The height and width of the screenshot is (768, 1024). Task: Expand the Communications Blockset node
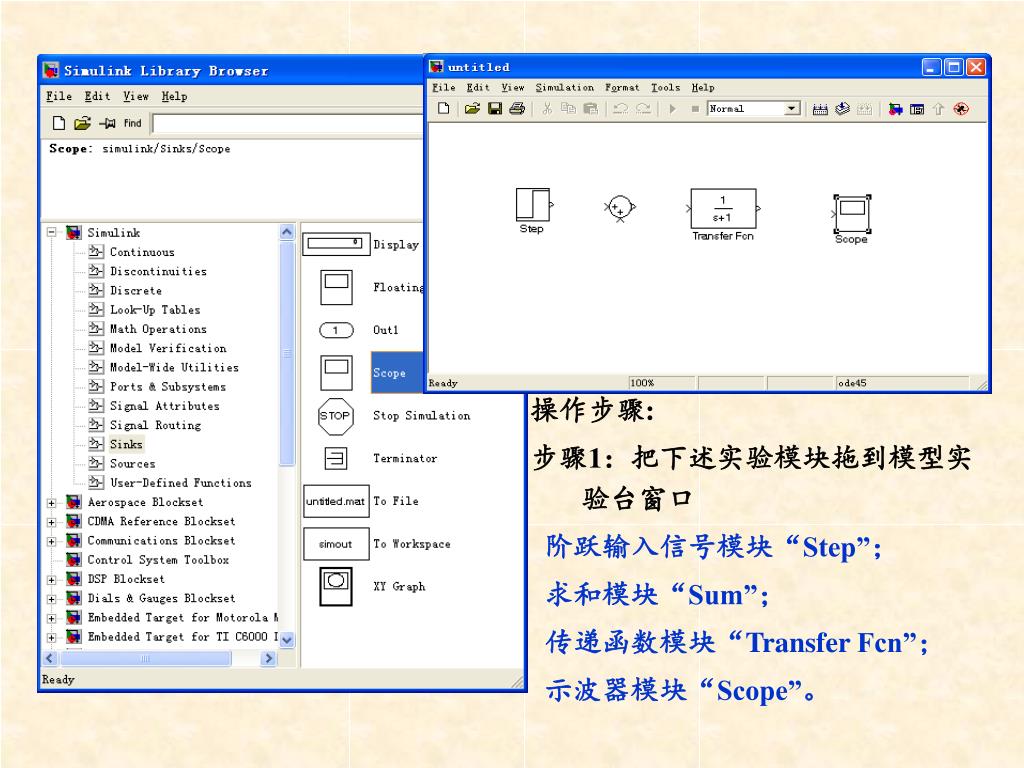pos(52,541)
